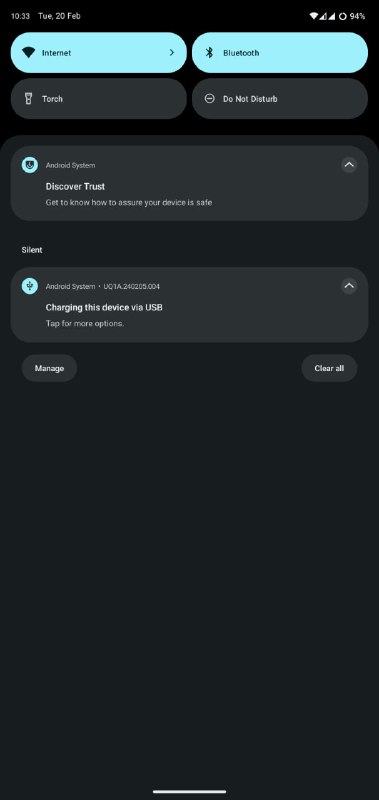Tap the Bluetooth symbol icon
This screenshot has height=800, width=379.
click(x=209, y=53)
